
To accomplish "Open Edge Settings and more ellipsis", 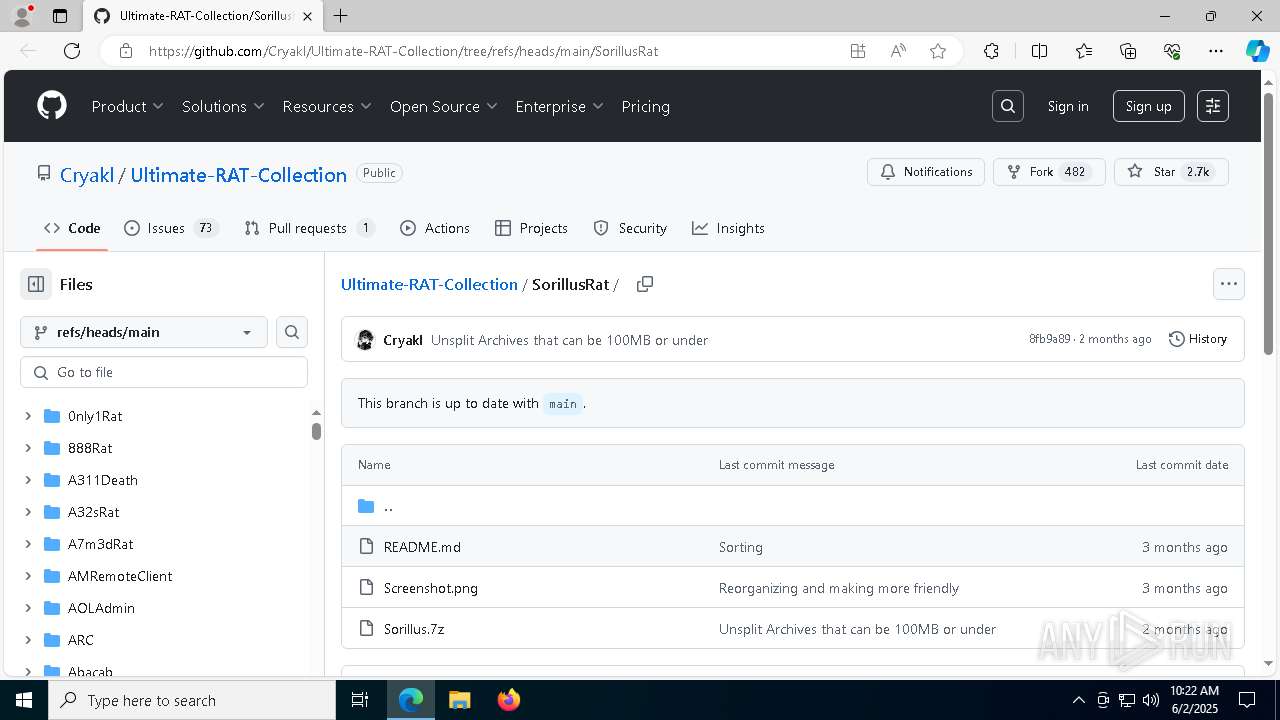I will 1216,51.
